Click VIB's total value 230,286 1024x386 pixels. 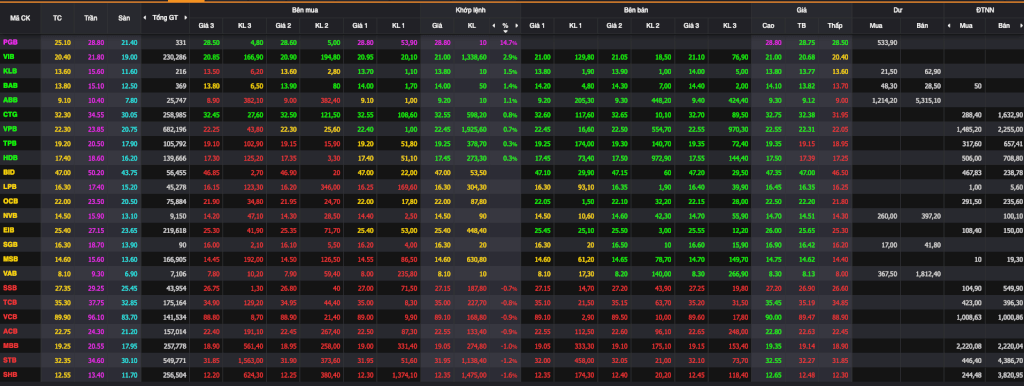coord(175,57)
